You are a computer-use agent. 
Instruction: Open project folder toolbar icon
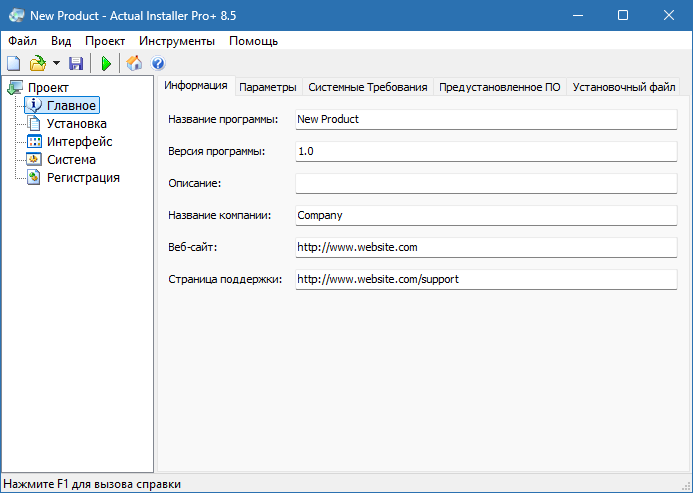[38, 63]
